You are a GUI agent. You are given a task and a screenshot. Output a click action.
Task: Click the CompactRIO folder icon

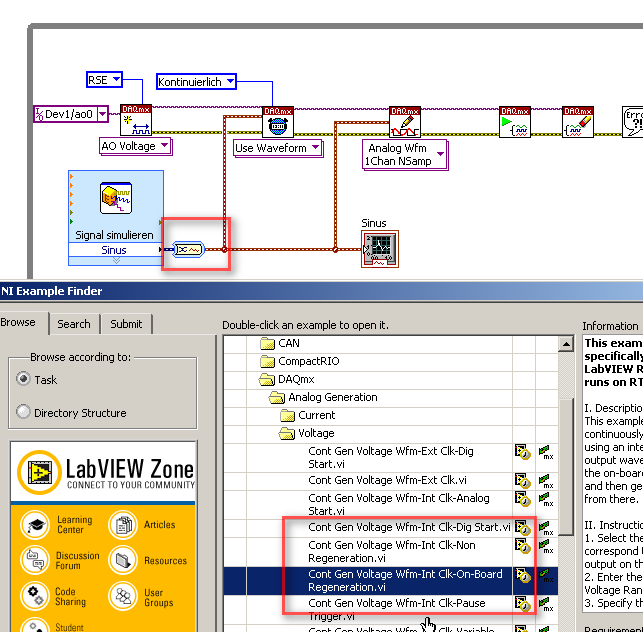tap(267, 361)
